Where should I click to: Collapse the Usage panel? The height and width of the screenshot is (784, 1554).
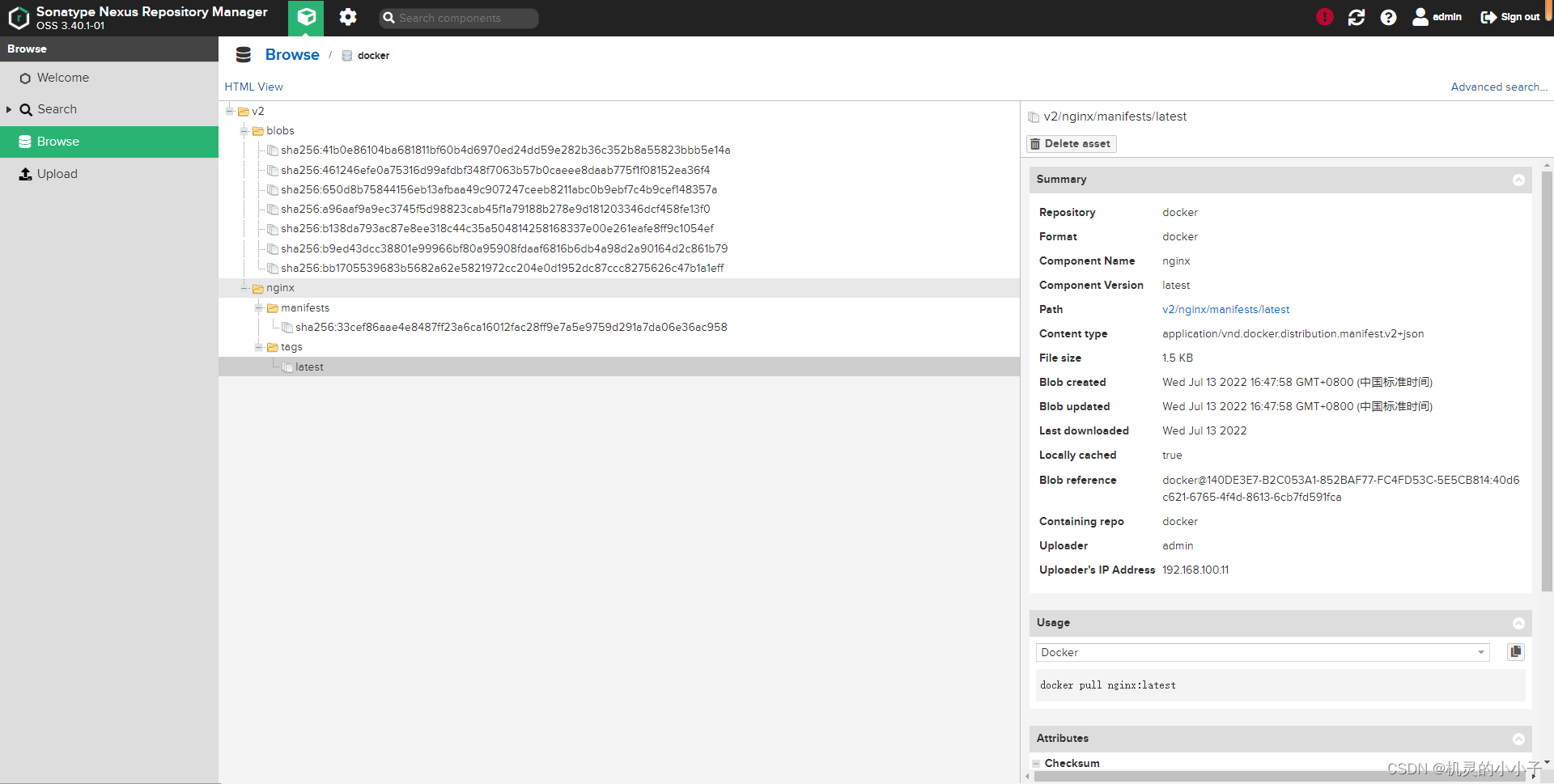[1518, 623]
